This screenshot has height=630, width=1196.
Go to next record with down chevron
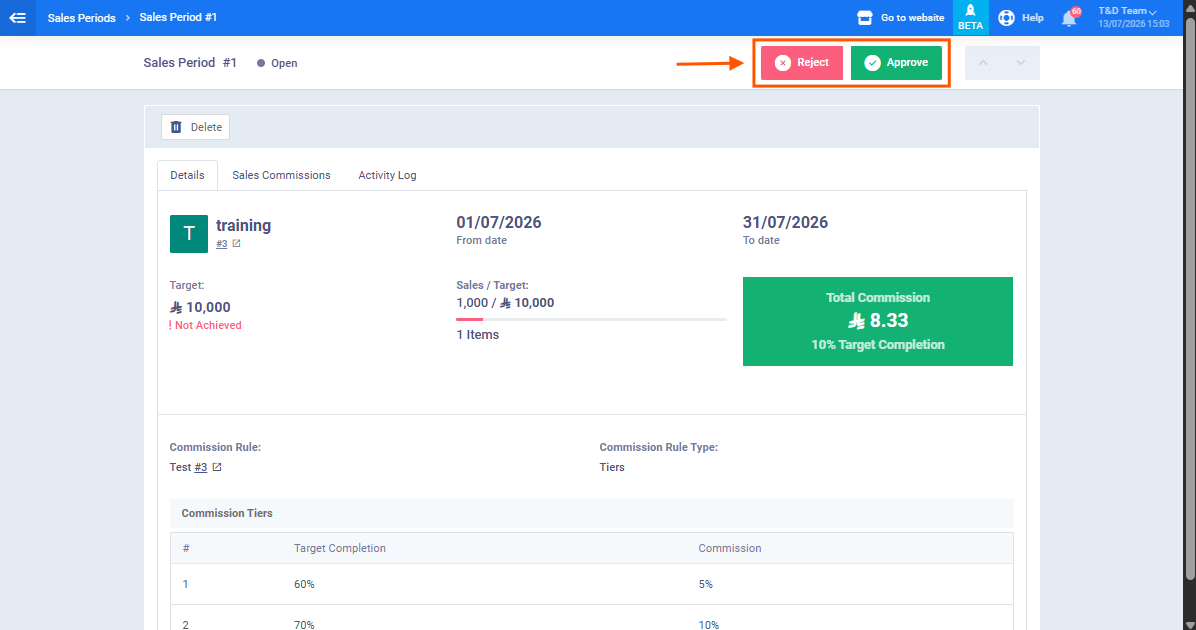click(x=1021, y=63)
